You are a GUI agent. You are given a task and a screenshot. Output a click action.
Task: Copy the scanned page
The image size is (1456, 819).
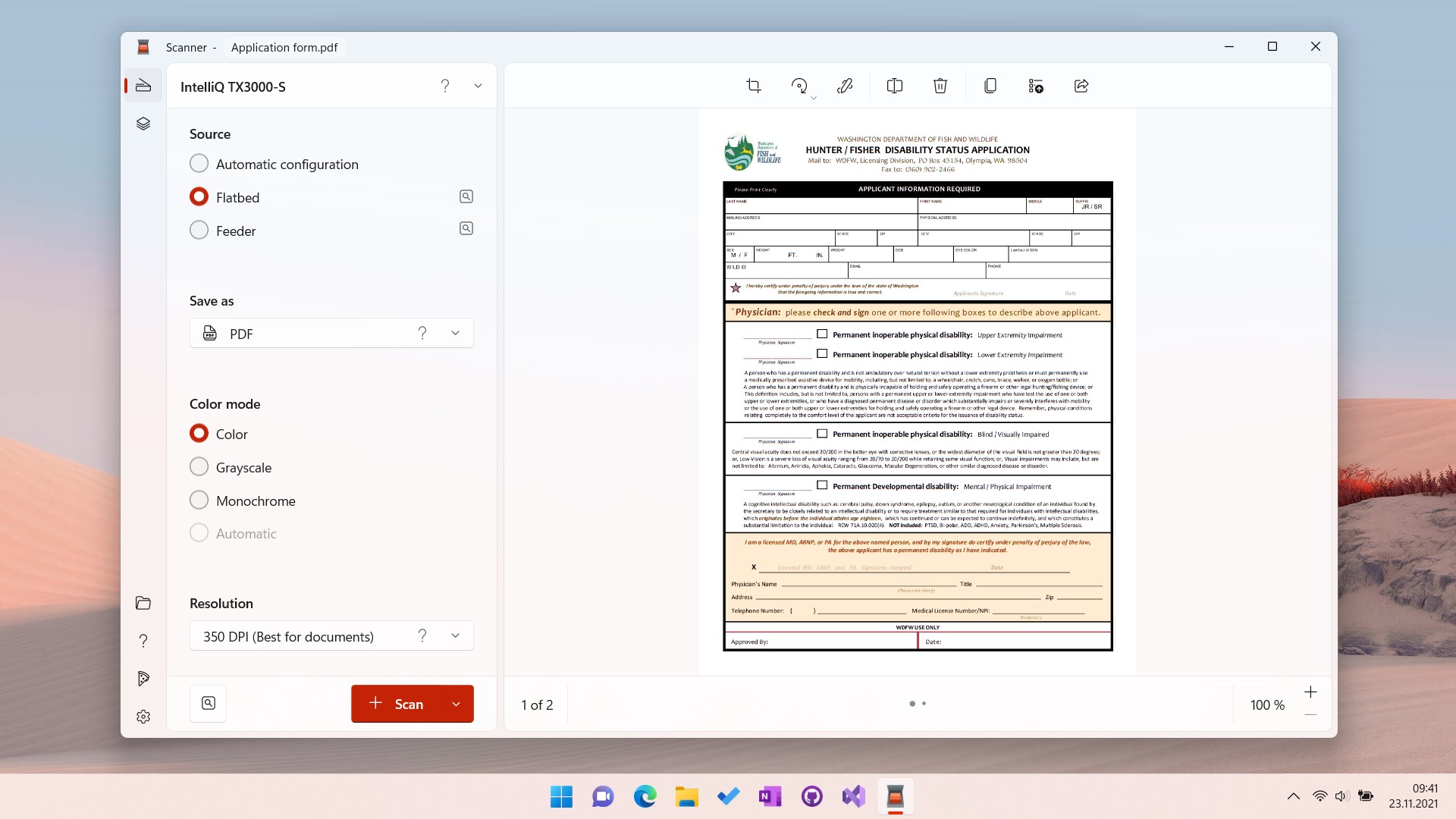pos(990,86)
